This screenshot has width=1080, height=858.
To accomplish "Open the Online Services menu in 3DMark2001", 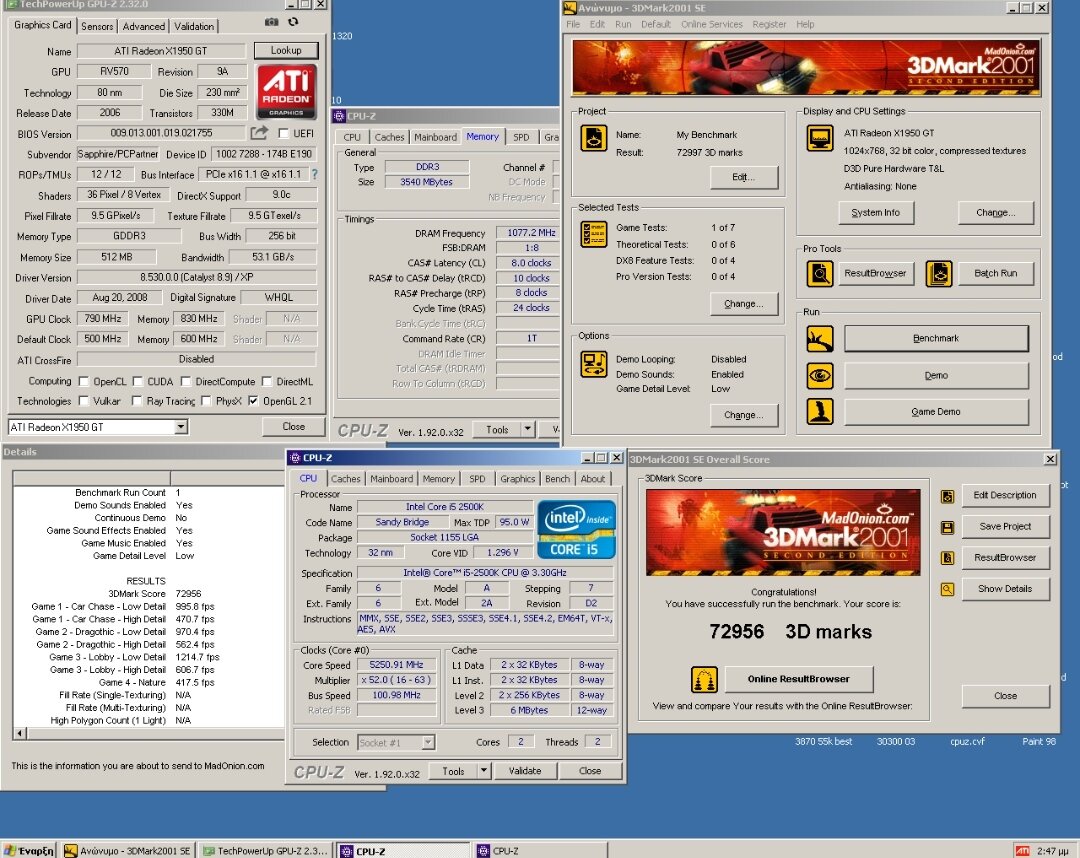I will click(712, 24).
